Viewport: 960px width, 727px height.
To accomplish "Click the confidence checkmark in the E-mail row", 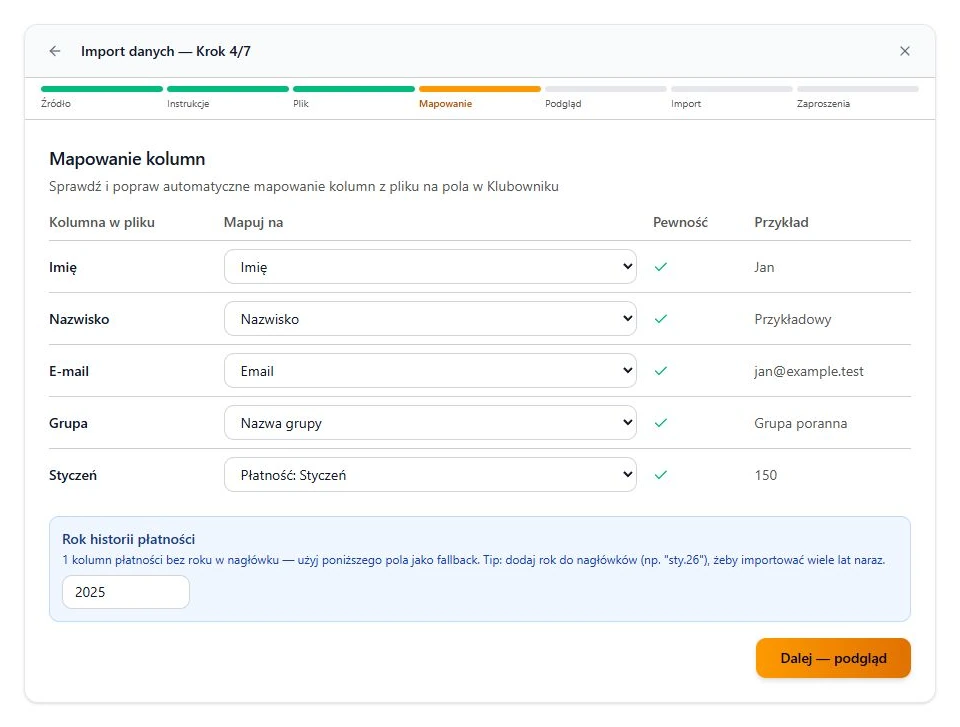I will click(661, 371).
